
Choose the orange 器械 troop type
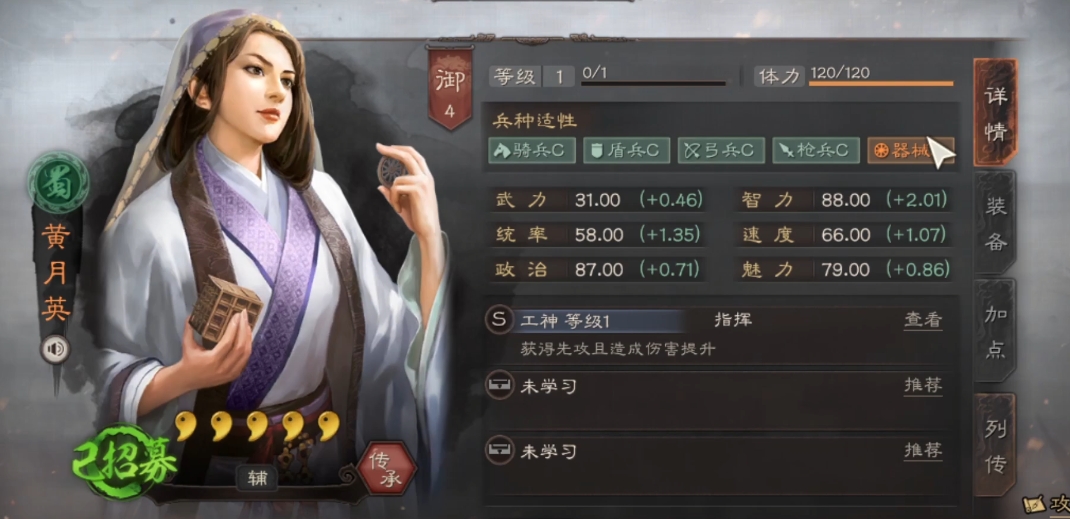[x=910, y=150]
